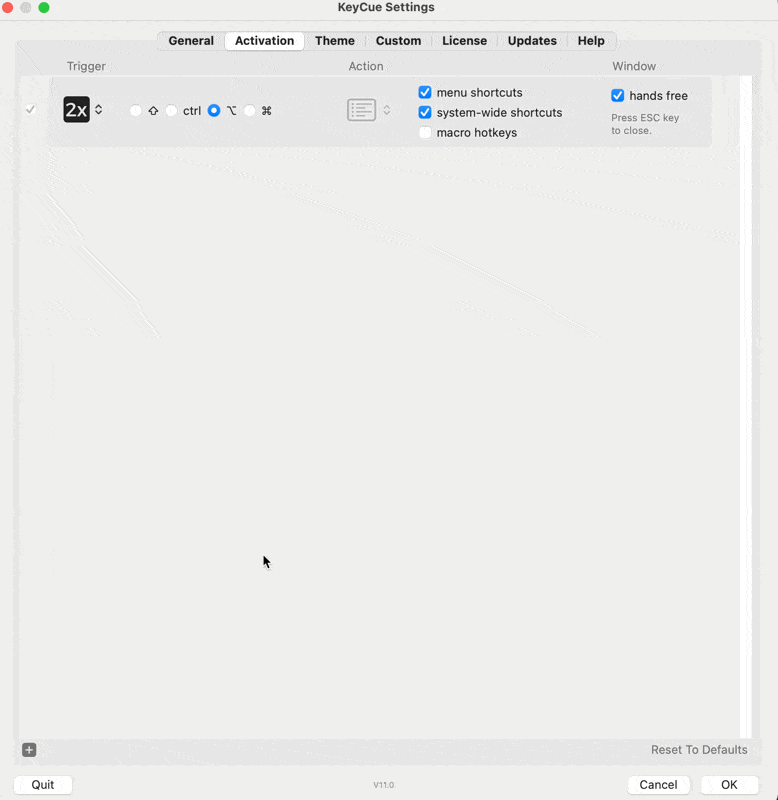
Task: Close the KeyCue Settings window
Action: pos(7,7)
